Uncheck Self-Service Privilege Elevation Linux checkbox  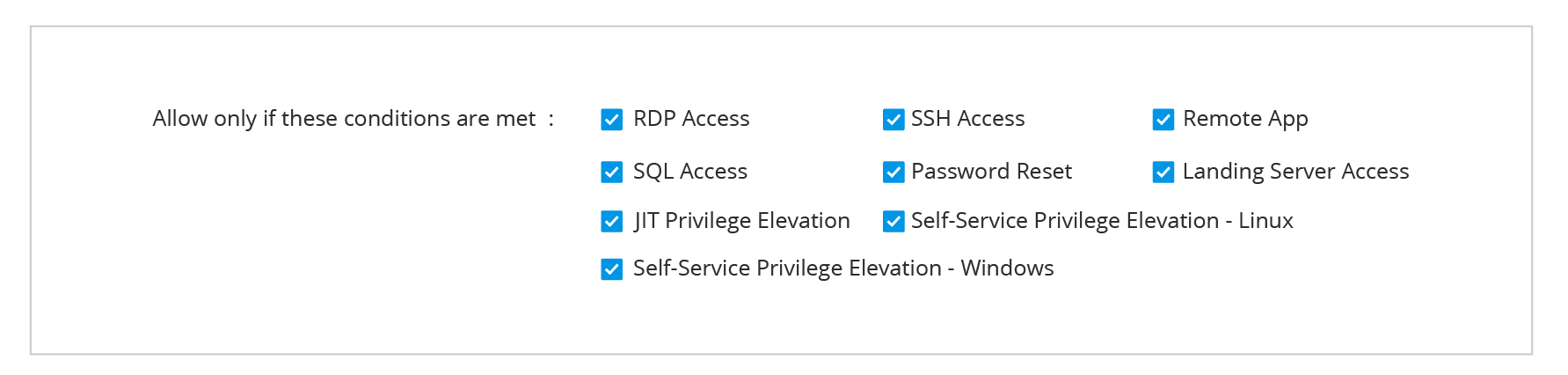[893, 222]
